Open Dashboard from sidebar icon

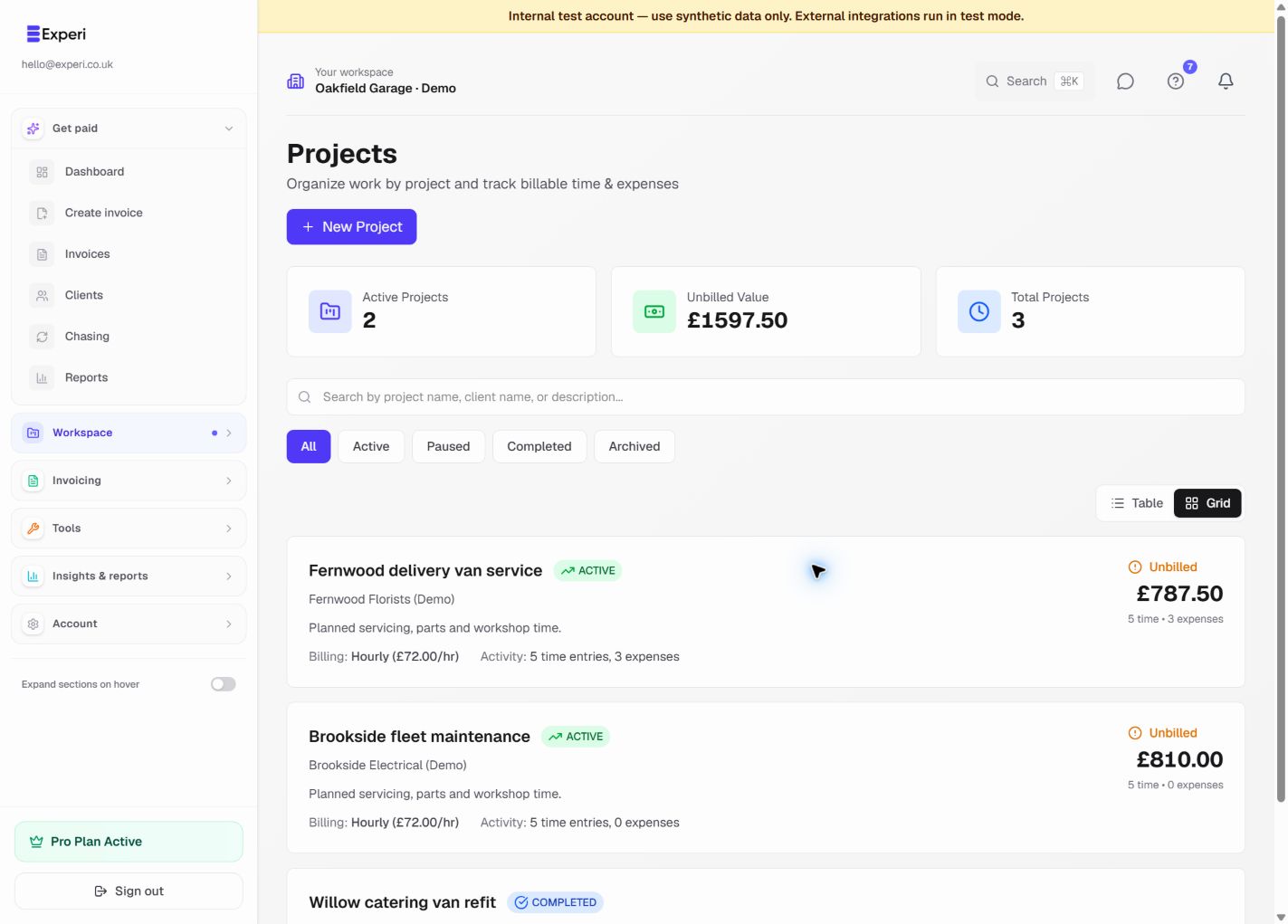(x=42, y=172)
